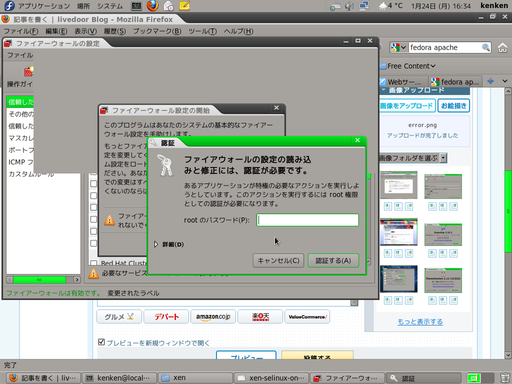The image size is (512, 384).
Task: Select the カスタムルール entry in firewall sidebar
Action: click(31, 174)
